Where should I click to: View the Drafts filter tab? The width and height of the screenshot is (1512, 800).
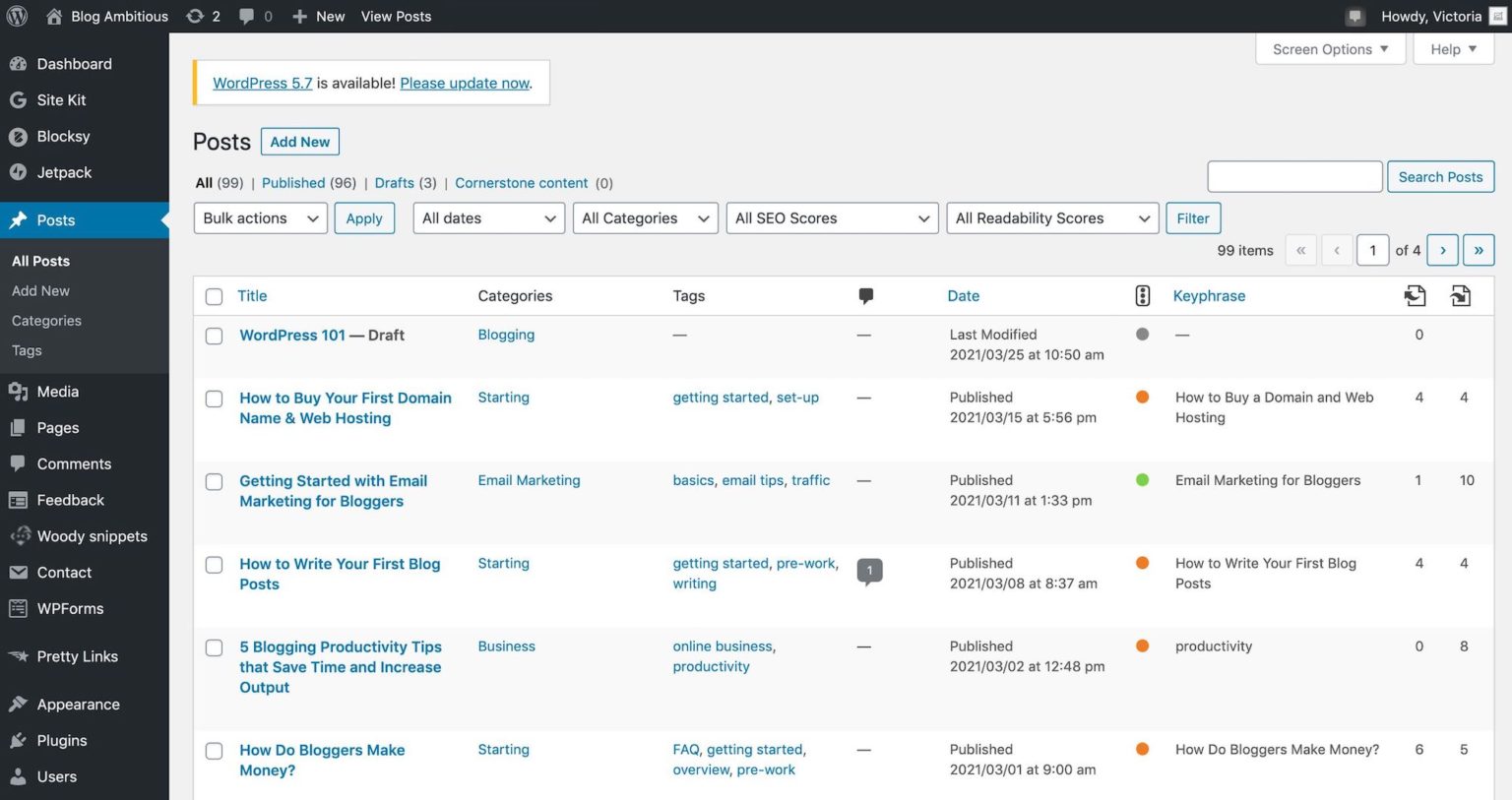click(394, 182)
